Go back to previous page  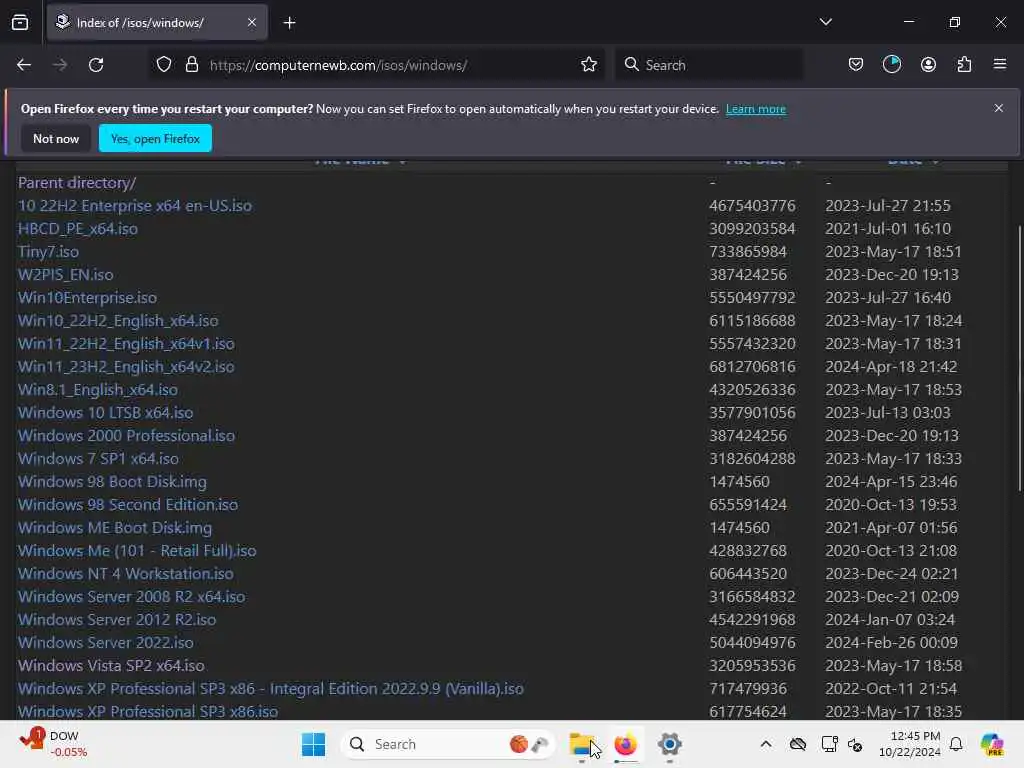(24, 65)
